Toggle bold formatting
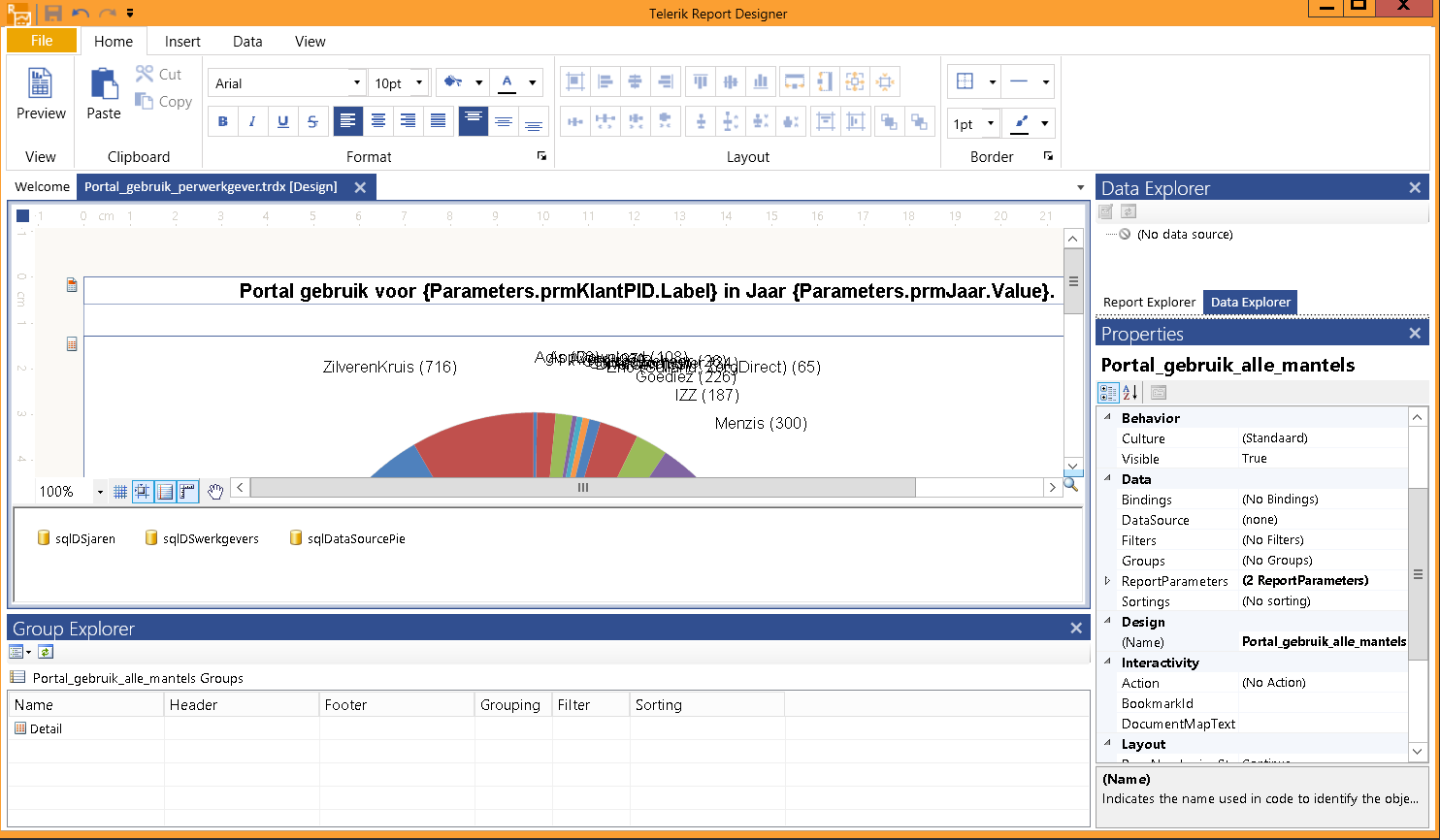The height and width of the screenshot is (840, 1440). pyautogui.click(x=223, y=121)
